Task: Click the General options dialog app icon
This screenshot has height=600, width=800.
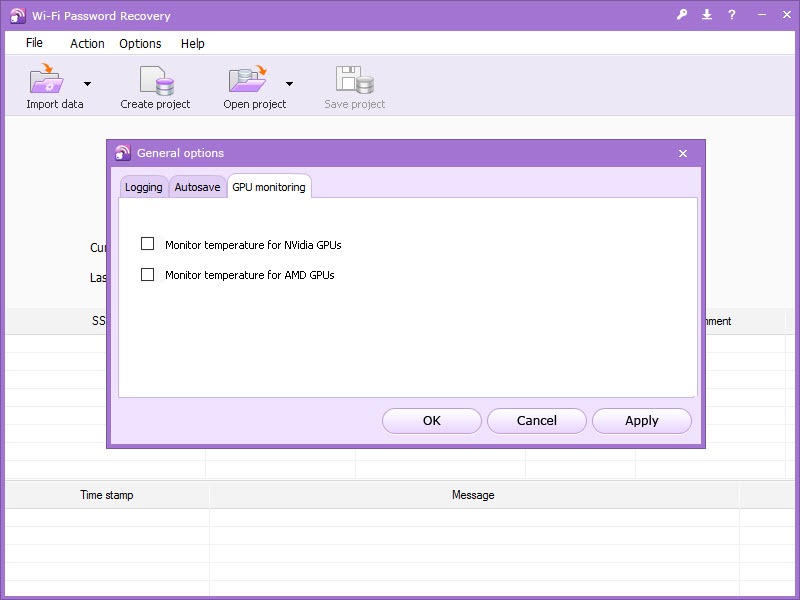Action: click(x=123, y=153)
